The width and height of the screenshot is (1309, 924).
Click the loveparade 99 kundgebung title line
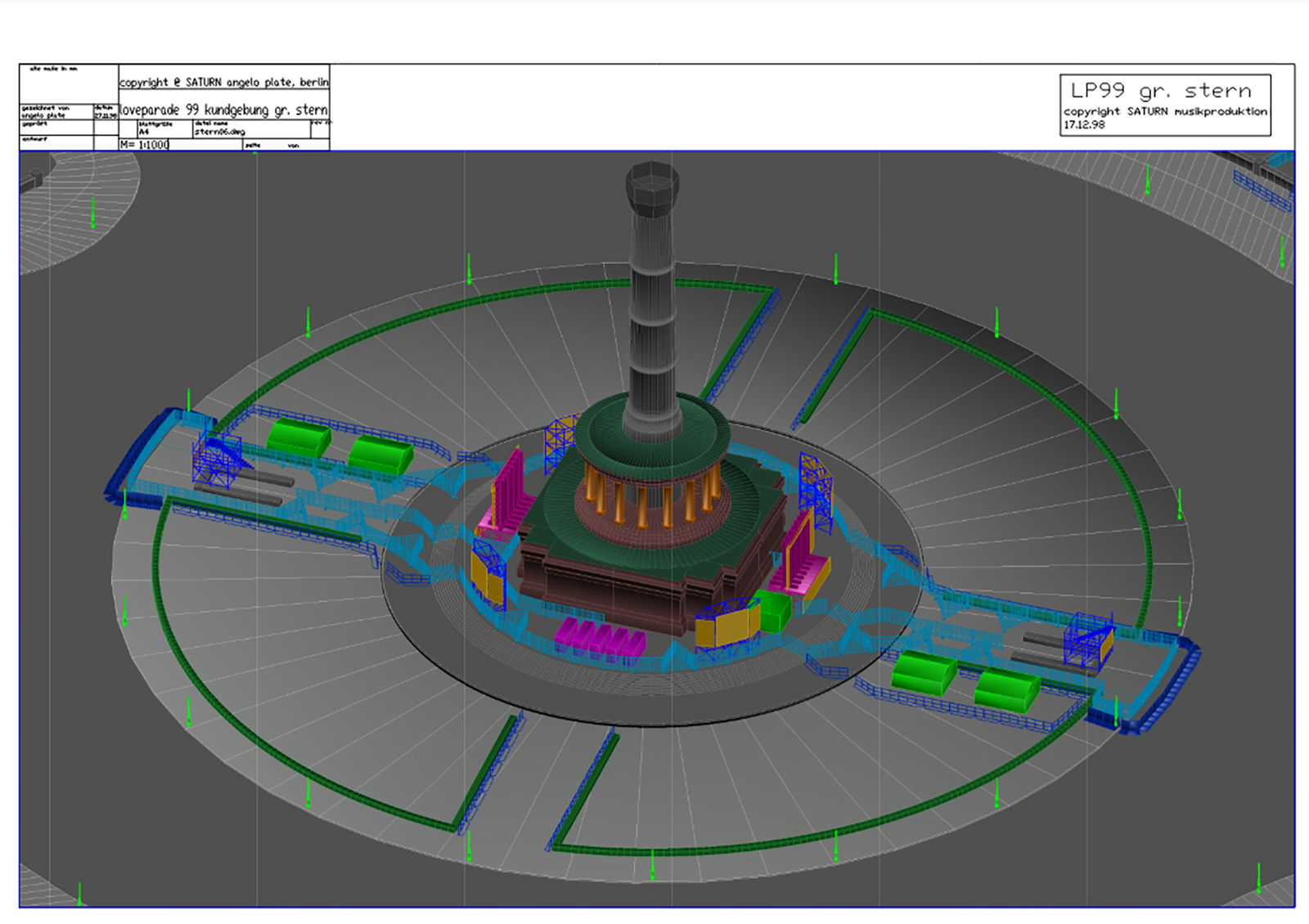(223, 110)
